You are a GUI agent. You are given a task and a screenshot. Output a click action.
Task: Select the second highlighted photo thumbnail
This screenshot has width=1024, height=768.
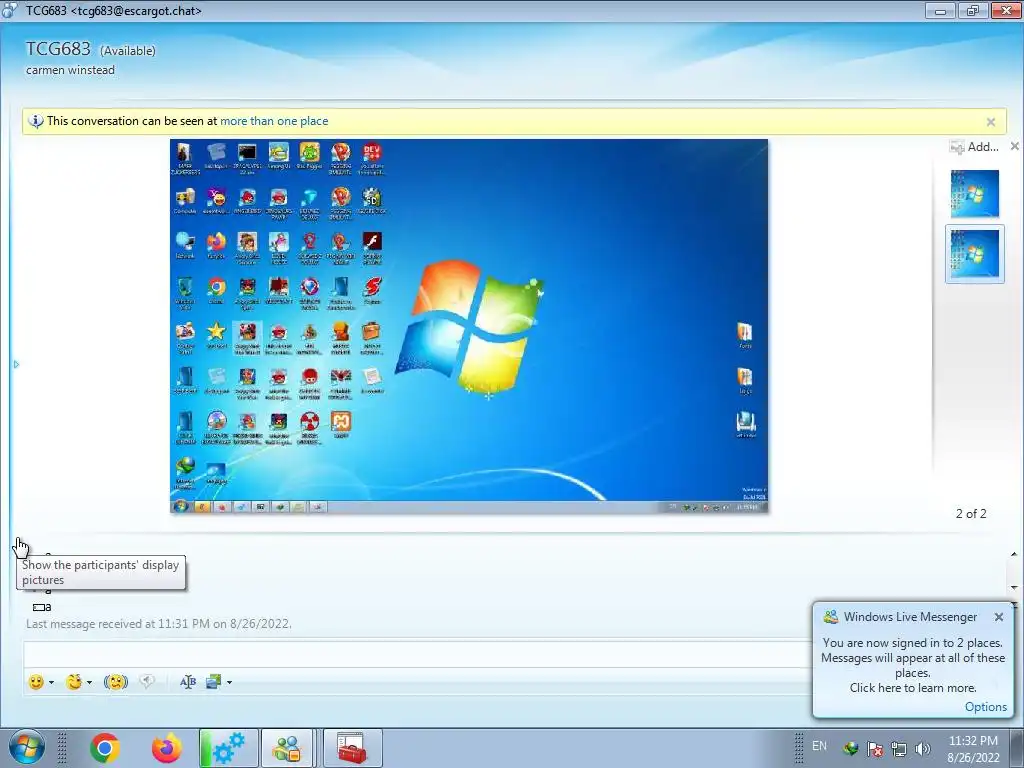[974, 254]
